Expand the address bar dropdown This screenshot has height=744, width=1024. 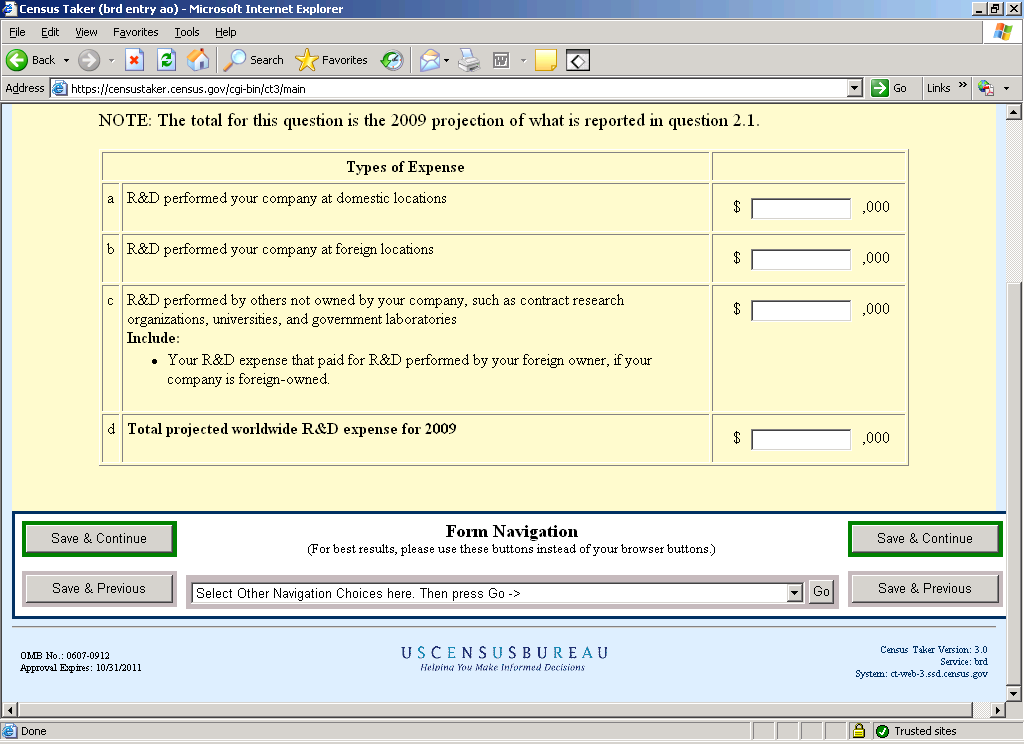point(854,88)
